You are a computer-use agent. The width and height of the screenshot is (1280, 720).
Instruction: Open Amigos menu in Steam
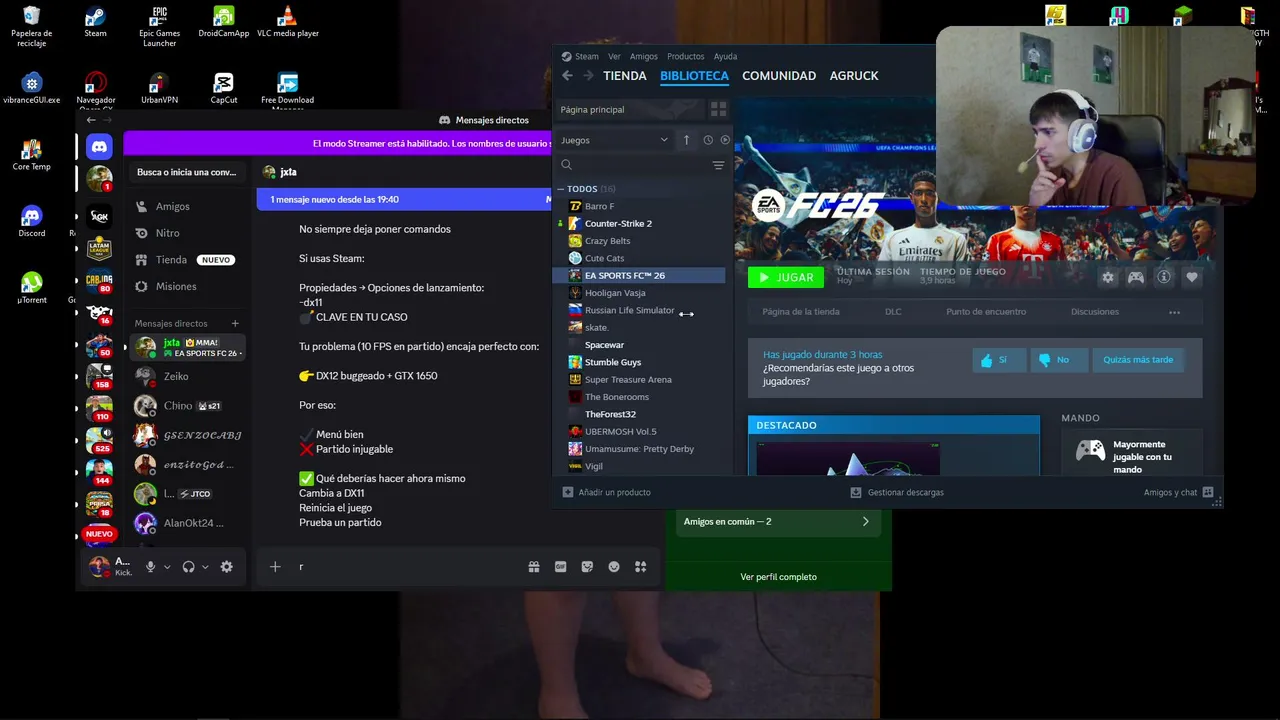(x=644, y=56)
